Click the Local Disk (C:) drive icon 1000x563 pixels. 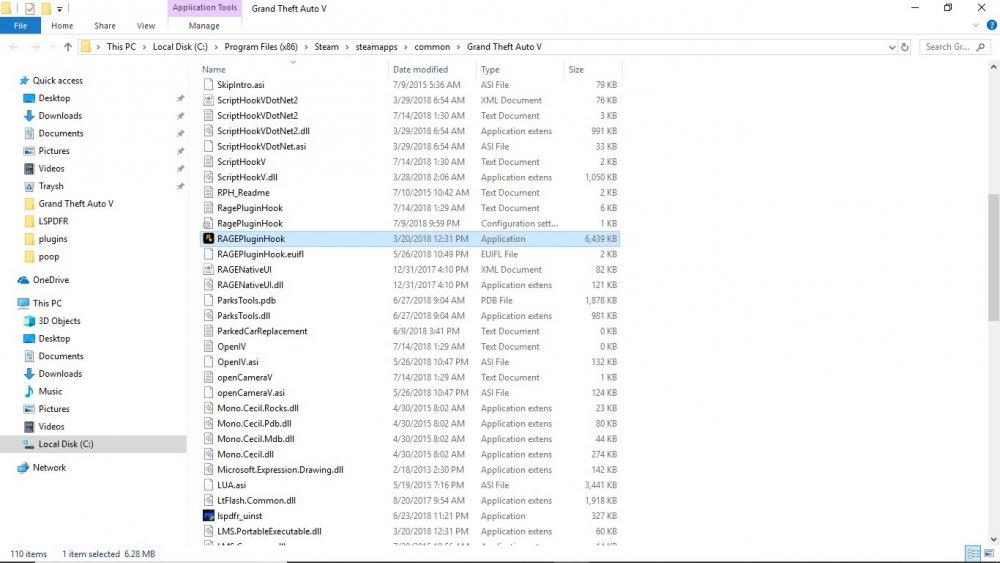[x=29, y=444]
